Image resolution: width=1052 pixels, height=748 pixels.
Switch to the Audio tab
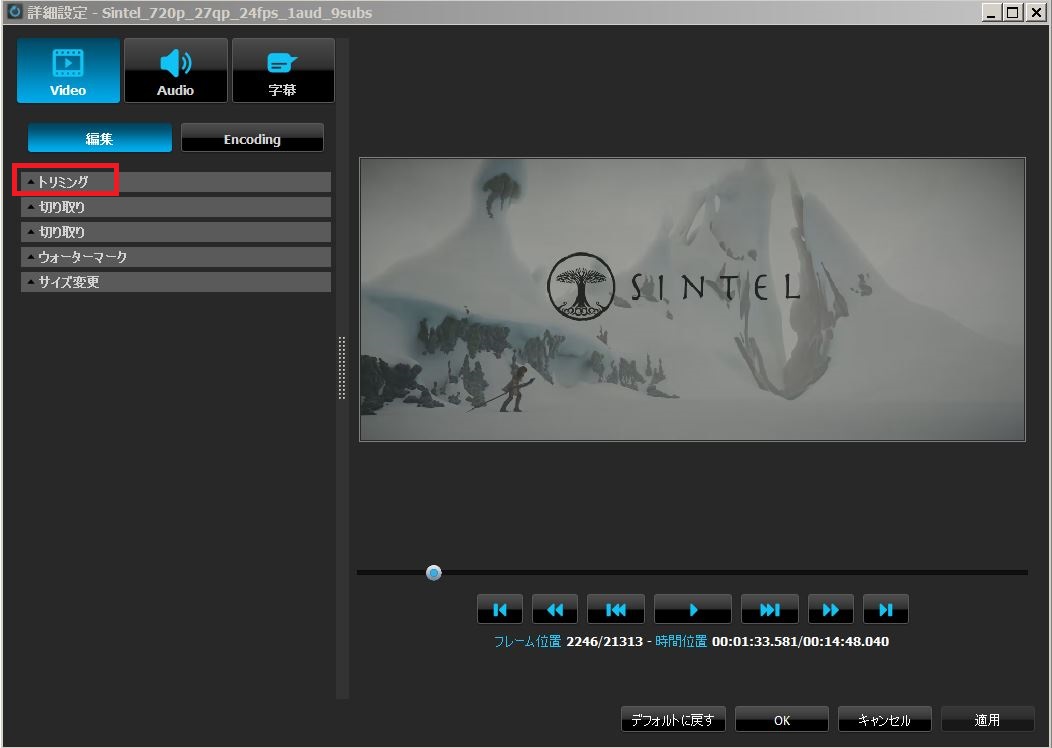pos(176,70)
